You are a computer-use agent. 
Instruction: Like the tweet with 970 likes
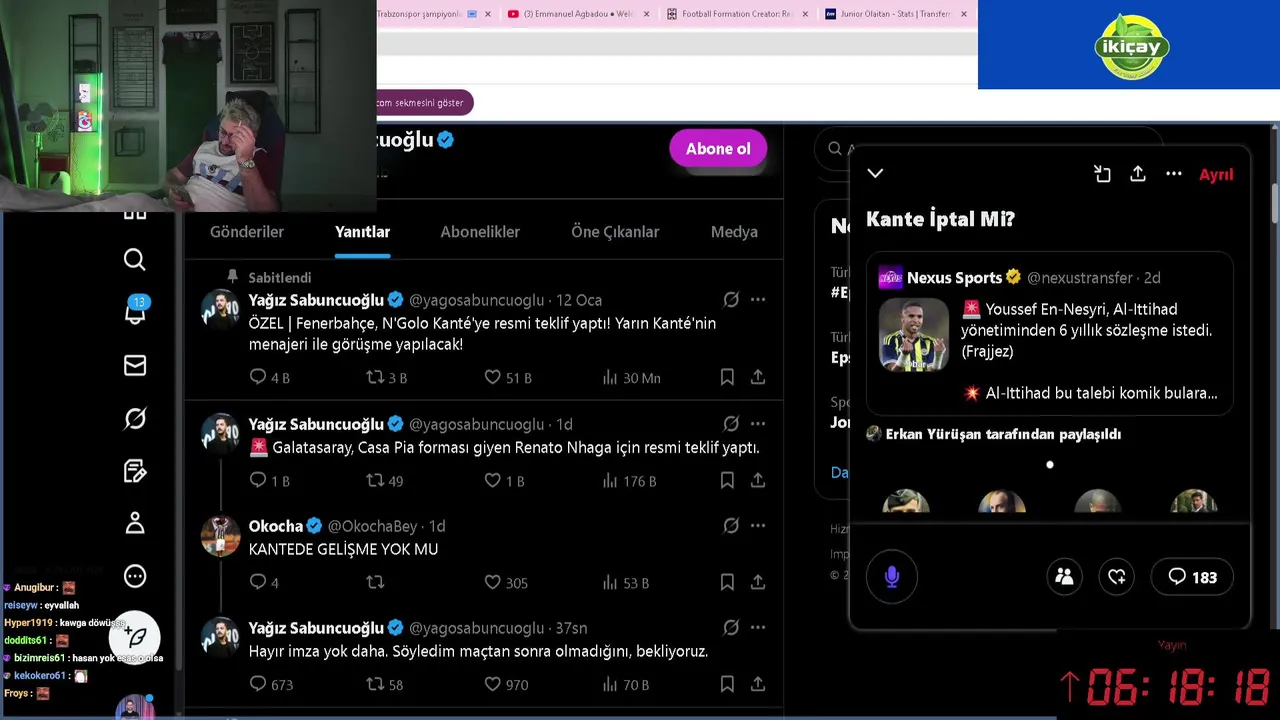point(492,684)
